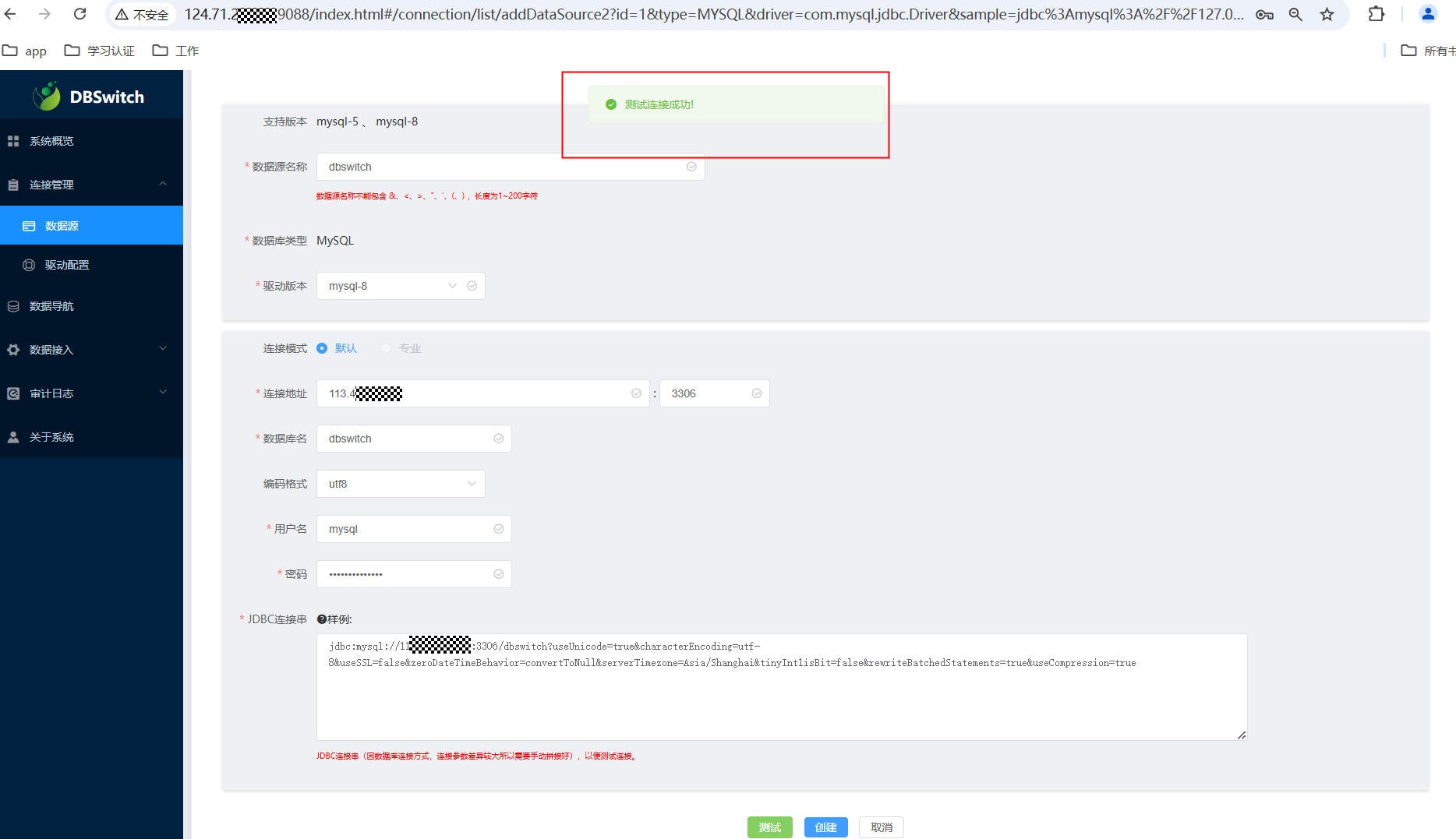
Task: Expand the 审计日志 menu chevron
Action: point(163,392)
